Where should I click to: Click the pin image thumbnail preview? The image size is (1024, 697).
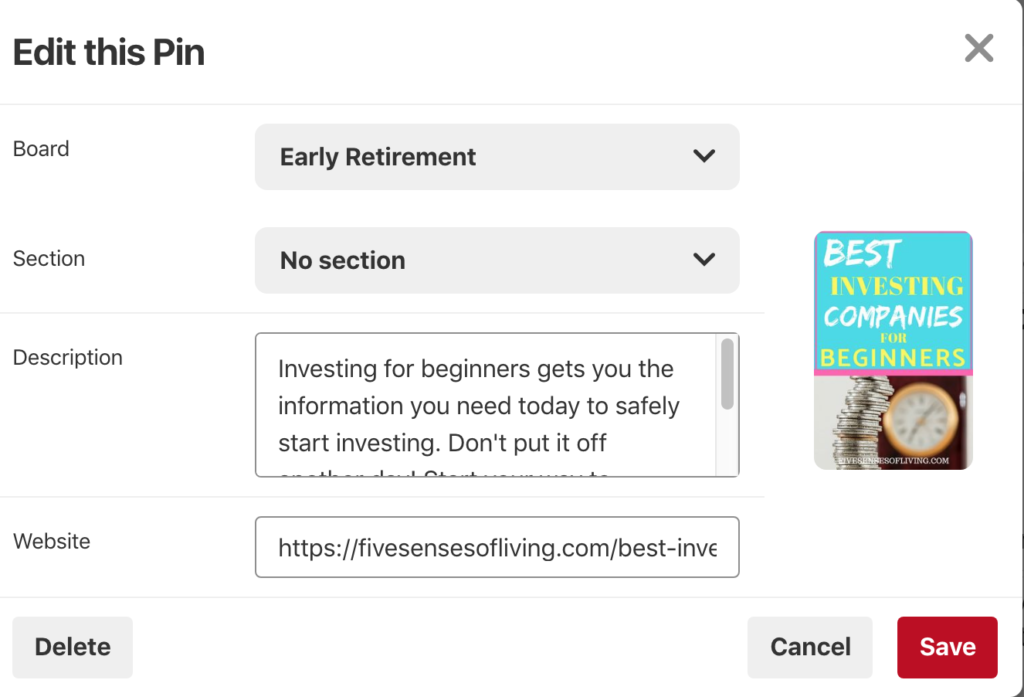(893, 350)
